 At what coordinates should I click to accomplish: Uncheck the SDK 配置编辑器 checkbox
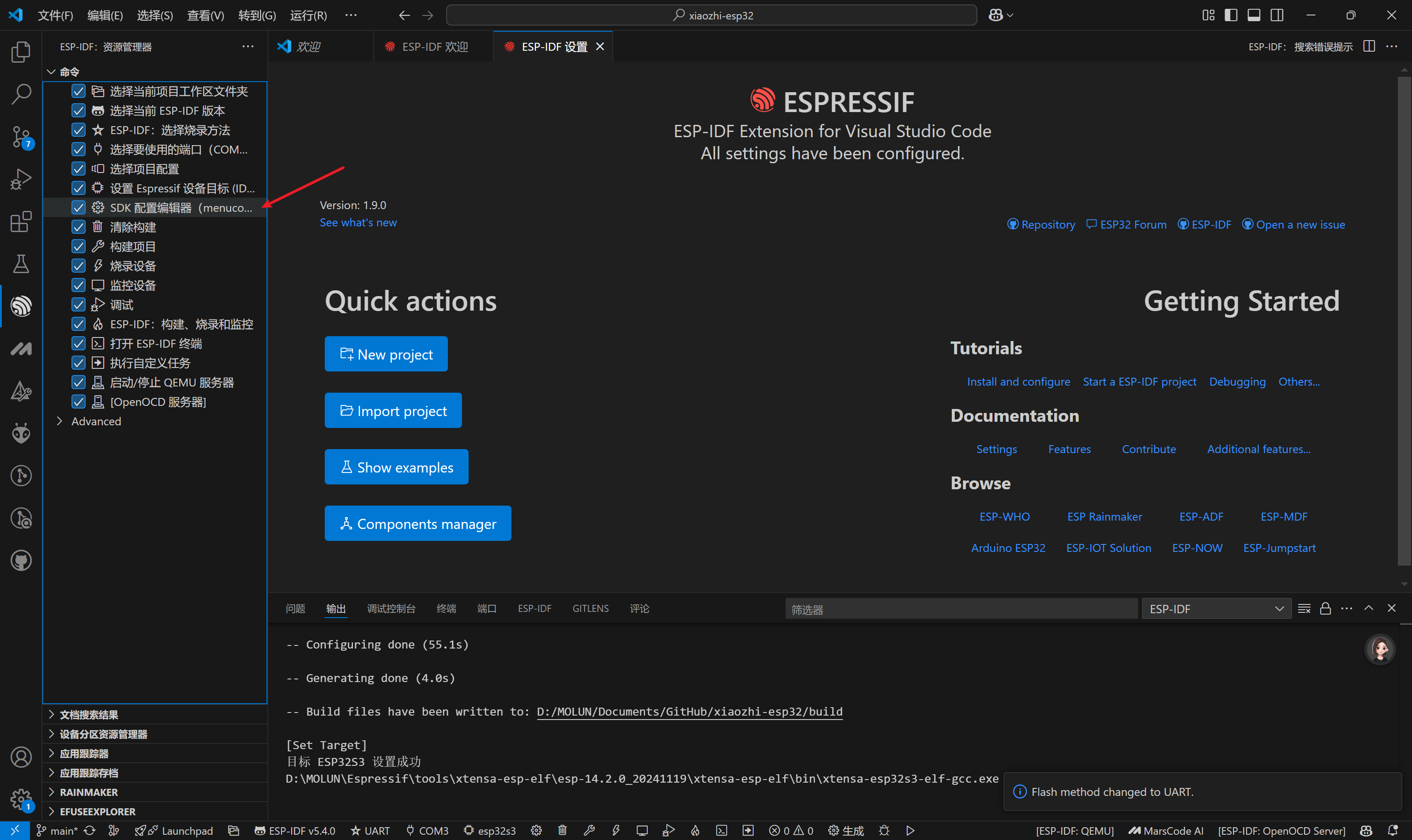[x=79, y=208]
